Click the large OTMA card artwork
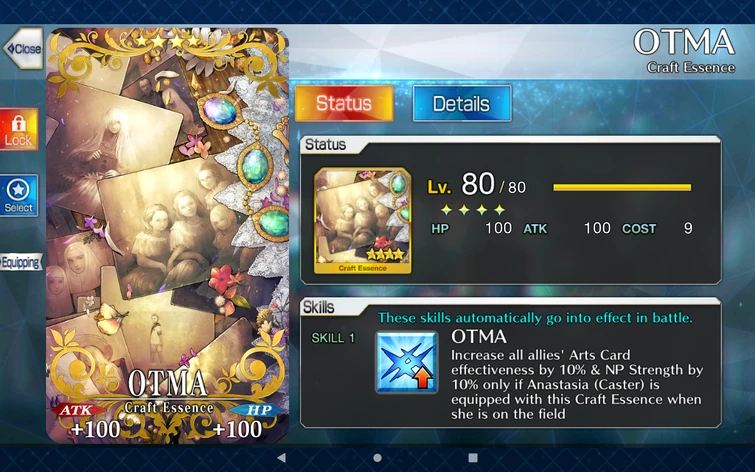The width and height of the screenshot is (755, 472). tap(168, 236)
